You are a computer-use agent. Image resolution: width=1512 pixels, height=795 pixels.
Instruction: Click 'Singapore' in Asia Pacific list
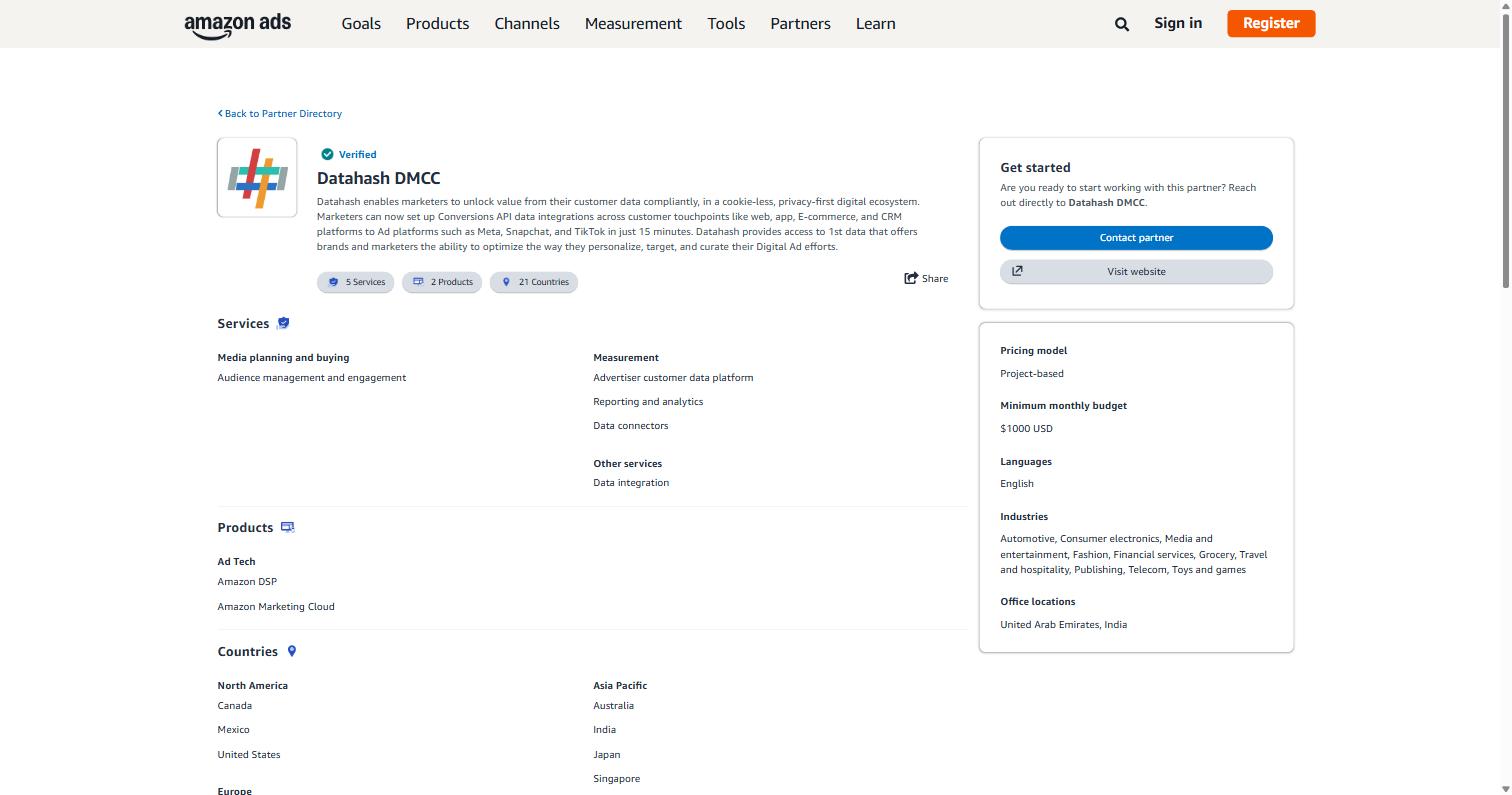click(x=617, y=778)
